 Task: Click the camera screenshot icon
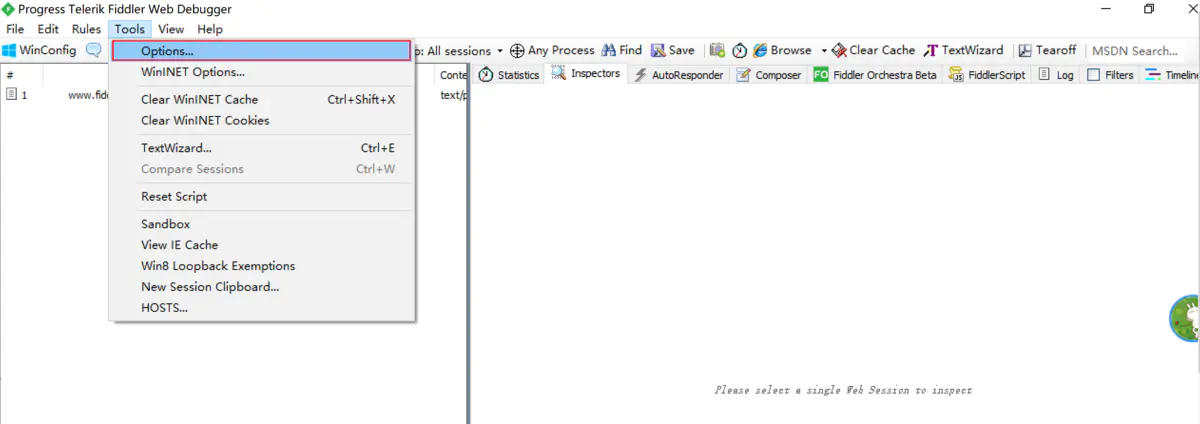(x=717, y=50)
